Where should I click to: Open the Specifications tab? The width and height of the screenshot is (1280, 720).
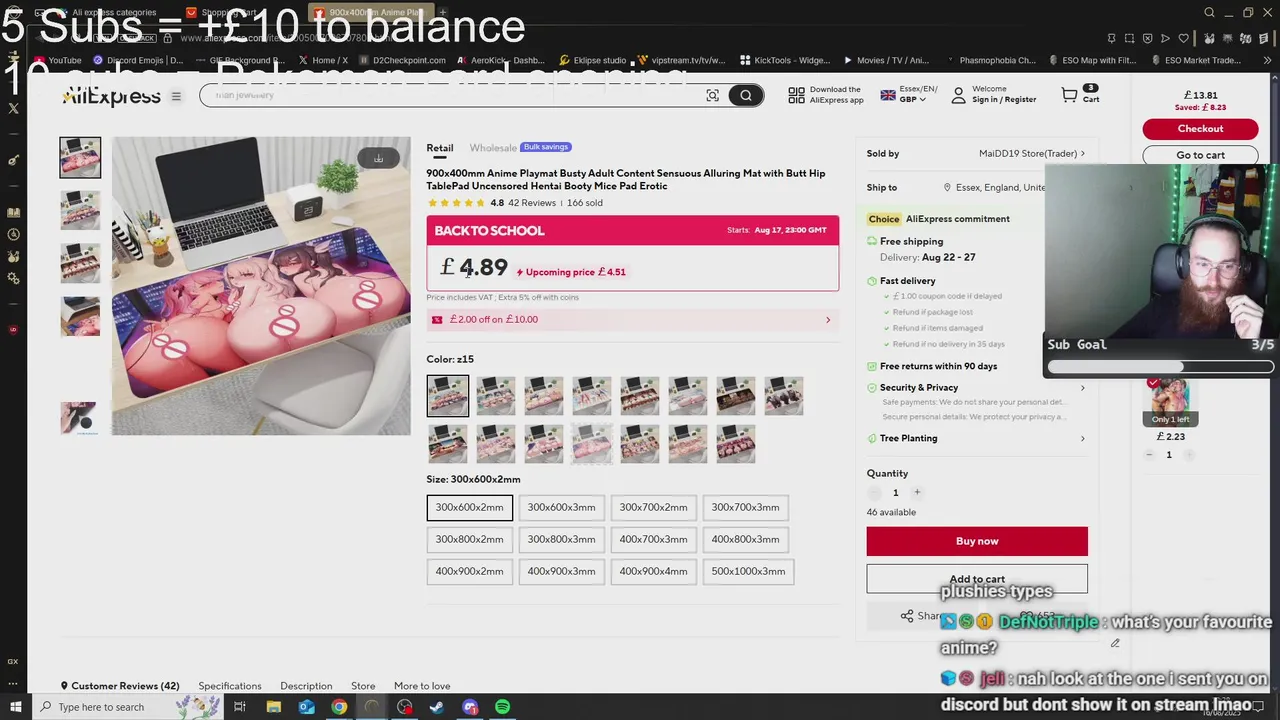[x=230, y=686]
